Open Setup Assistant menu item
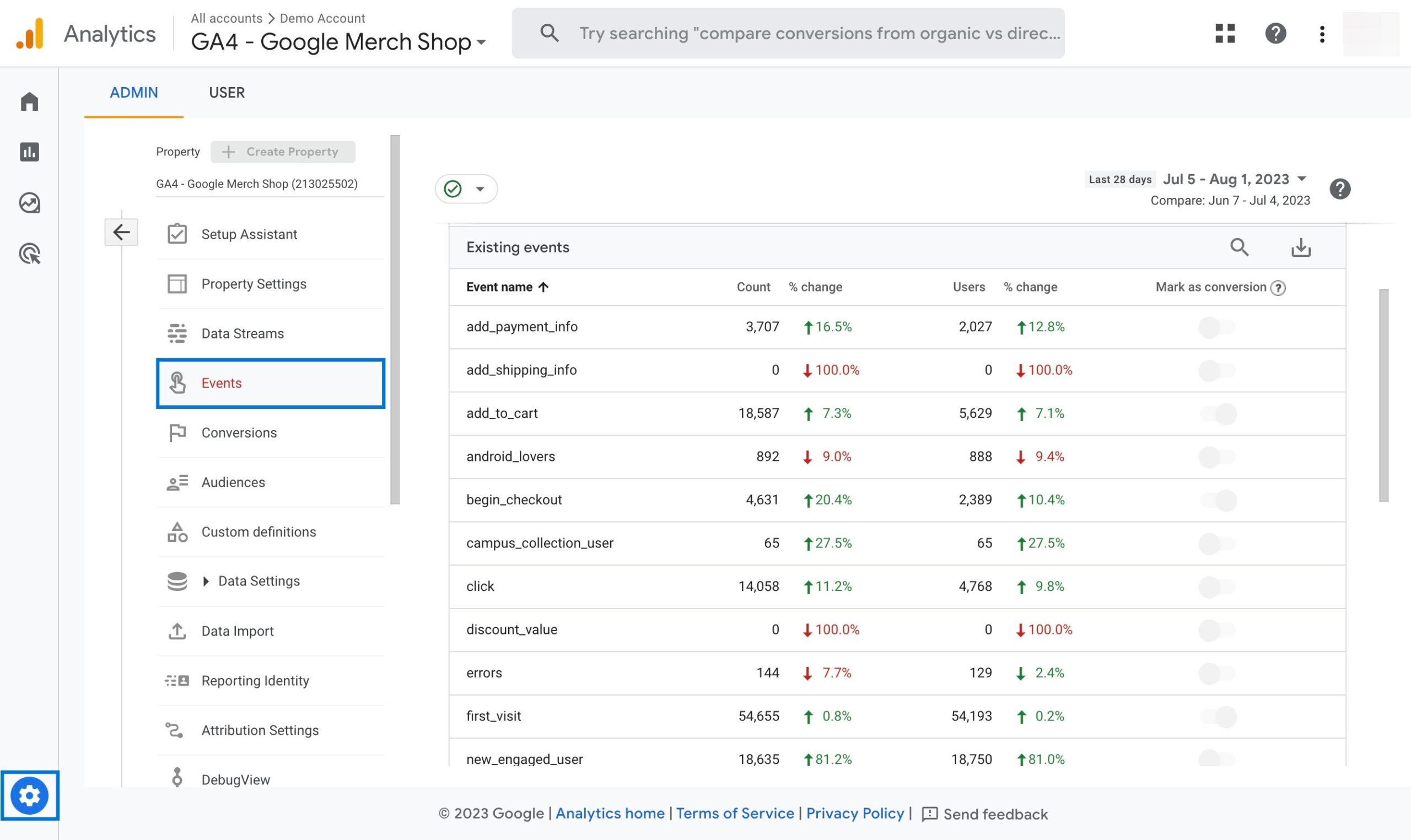The image size is (1411, 840). 271,234
